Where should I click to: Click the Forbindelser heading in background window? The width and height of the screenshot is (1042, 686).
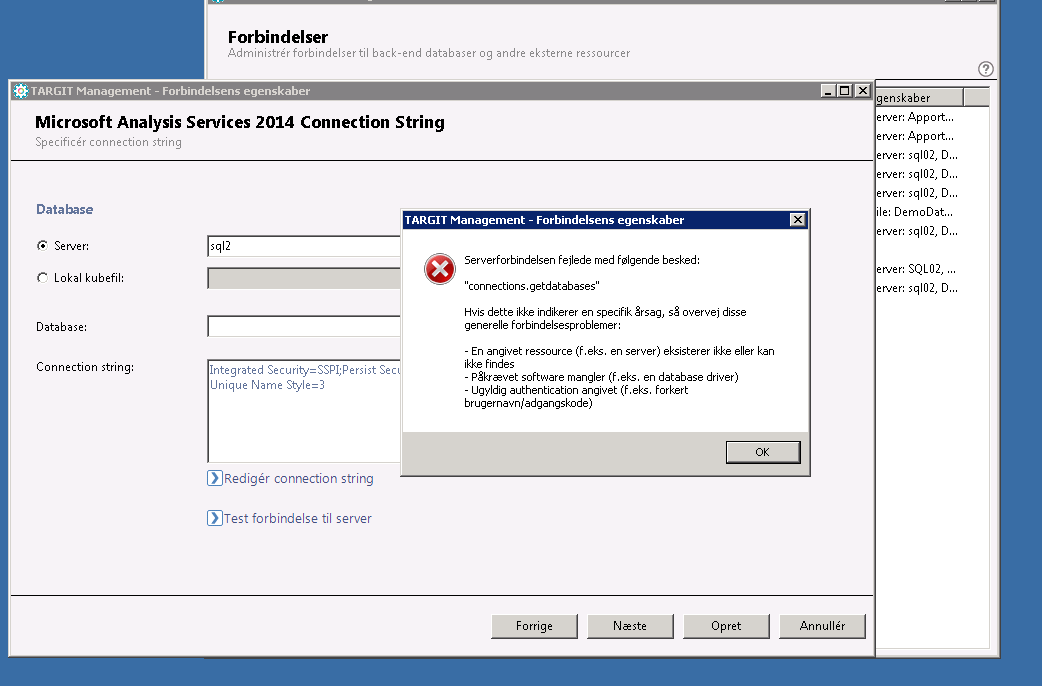pyautogui.click(x=278, y=37)
